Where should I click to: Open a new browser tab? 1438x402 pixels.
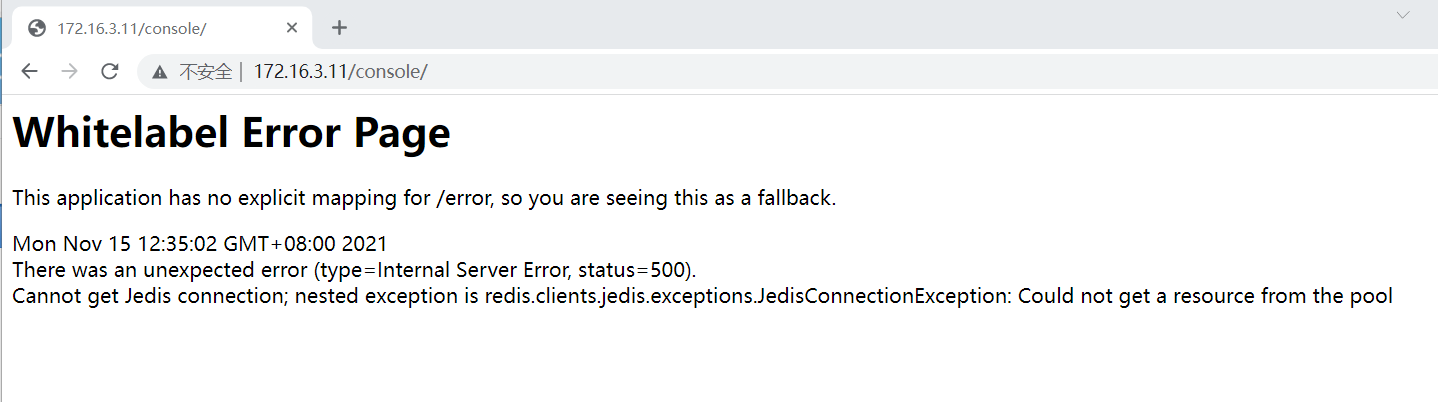(x=339, y=28)
